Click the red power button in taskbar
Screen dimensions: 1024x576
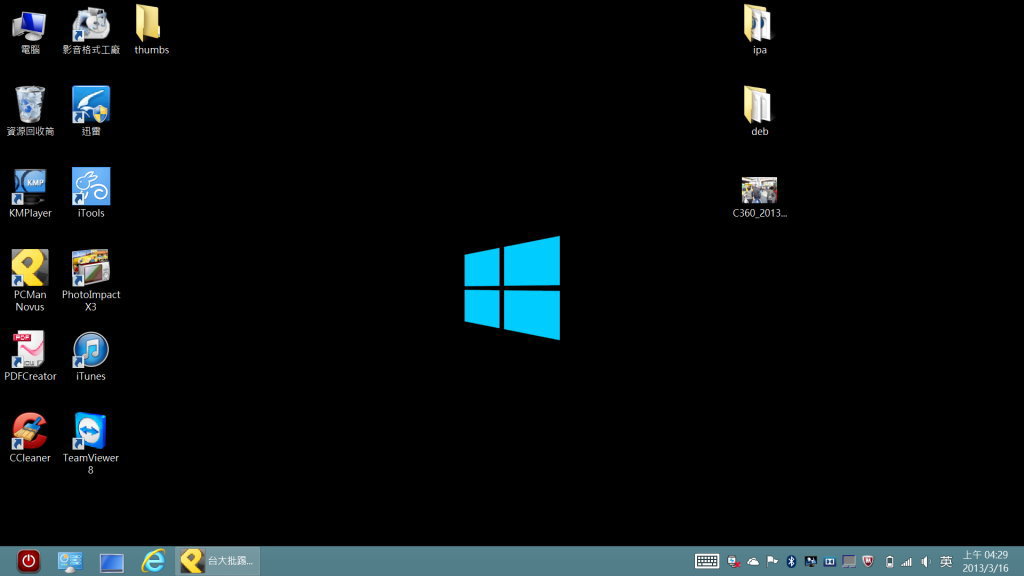pos(29,561)
